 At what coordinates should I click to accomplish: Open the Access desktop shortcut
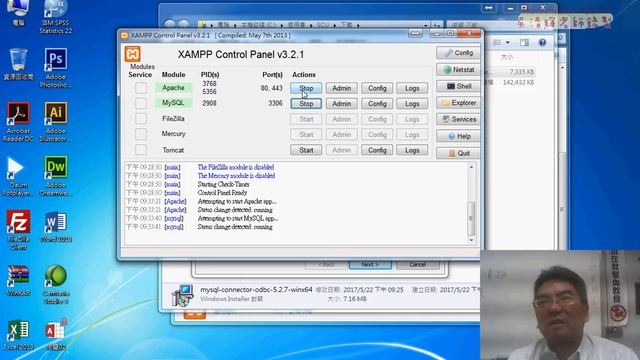click(x=56, y=335)
